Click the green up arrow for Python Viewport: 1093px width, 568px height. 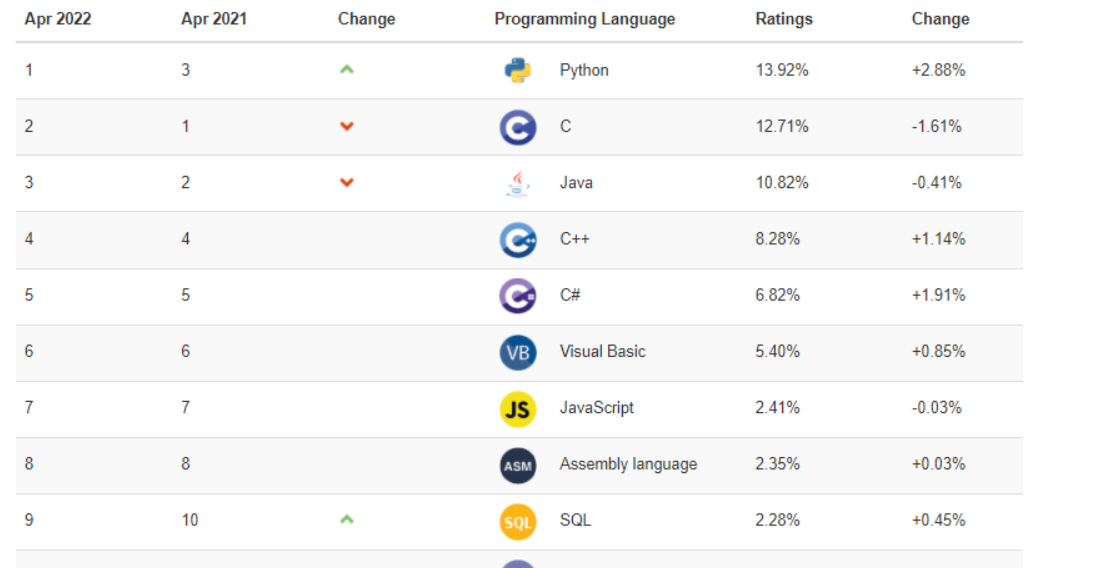tap(347, 70)
